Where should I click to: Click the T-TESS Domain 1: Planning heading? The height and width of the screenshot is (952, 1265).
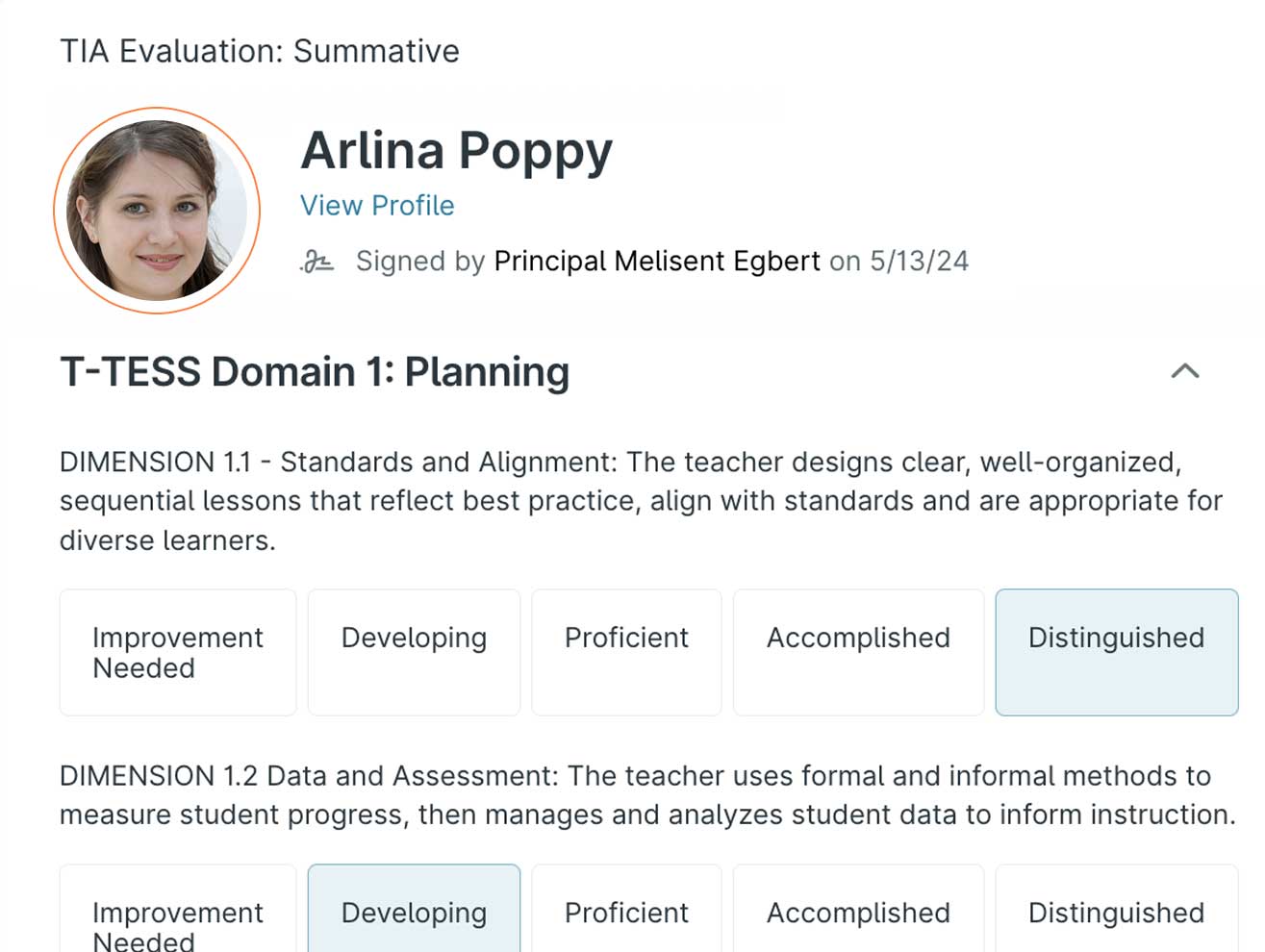(x=315, y=372)
